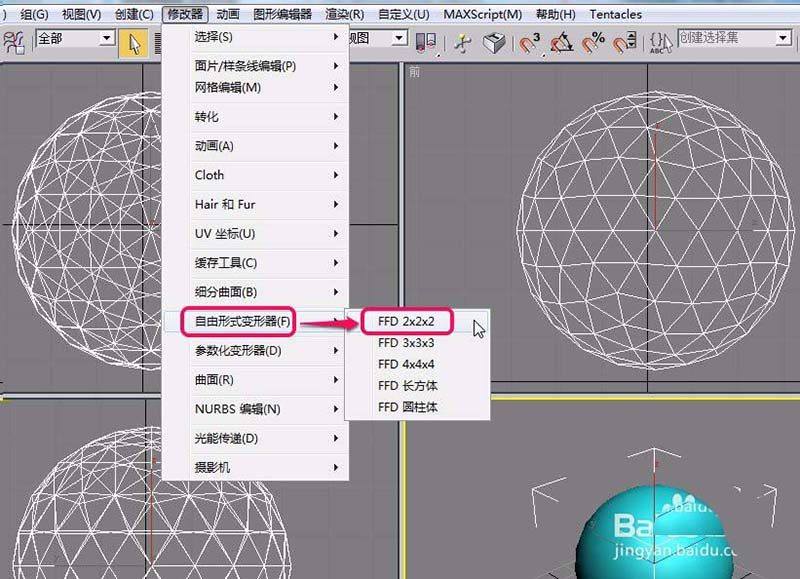
Task: Open the 动画 menu in menu bar
Action: (228, 14)
